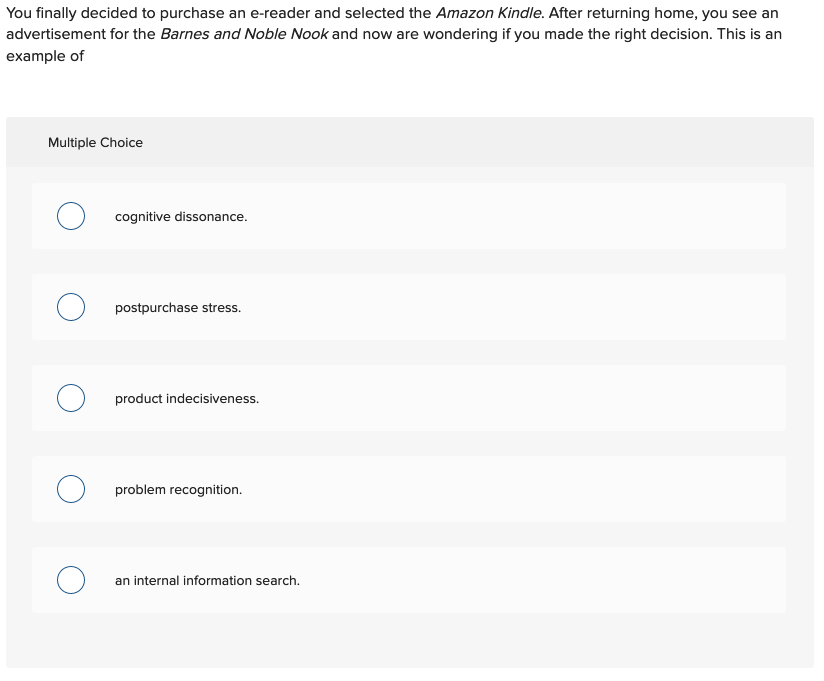824x681 pixels.
Task: Select the internal information search radio button
Action: [x=70, y=580]
